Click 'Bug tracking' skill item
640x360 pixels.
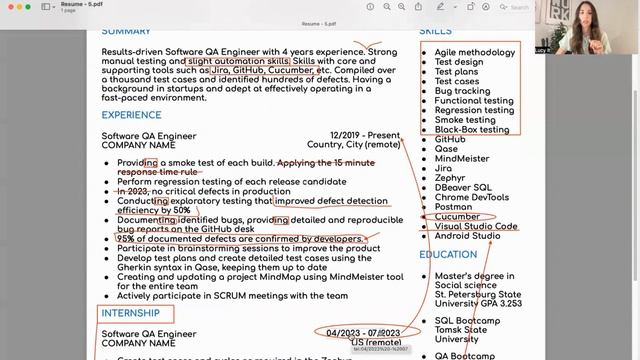462,91
